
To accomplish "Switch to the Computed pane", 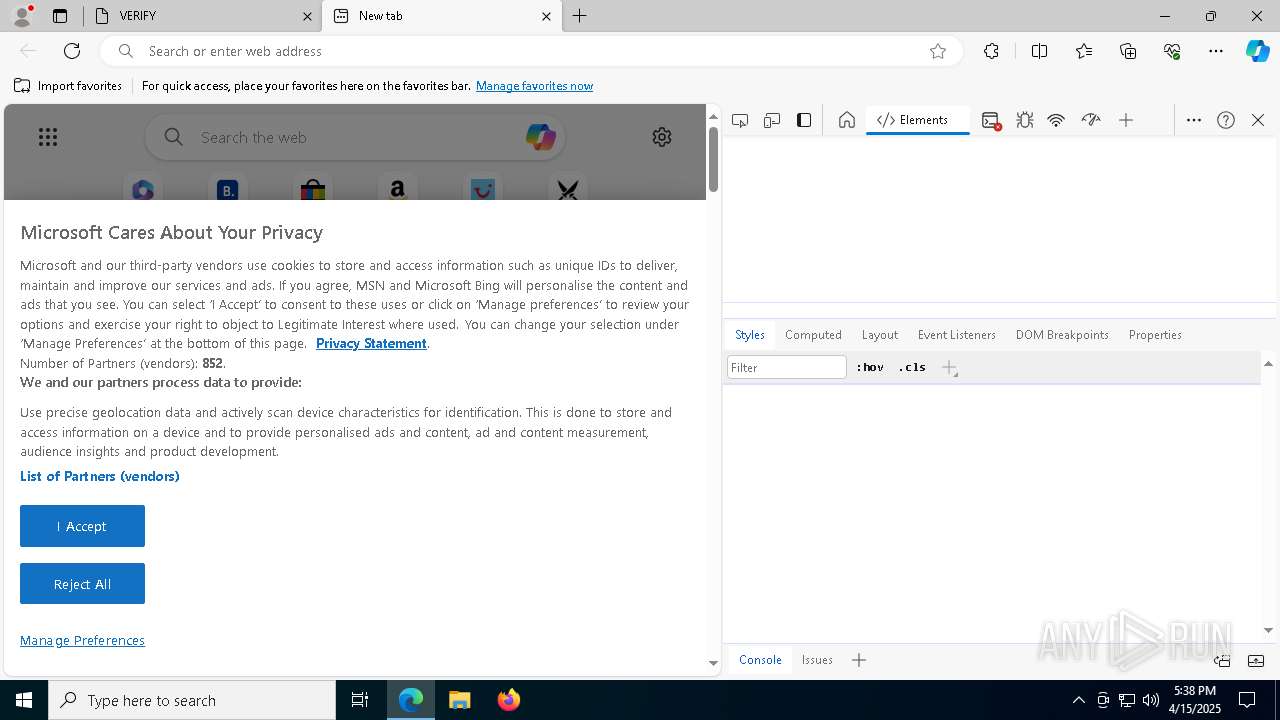I will 813,335.
